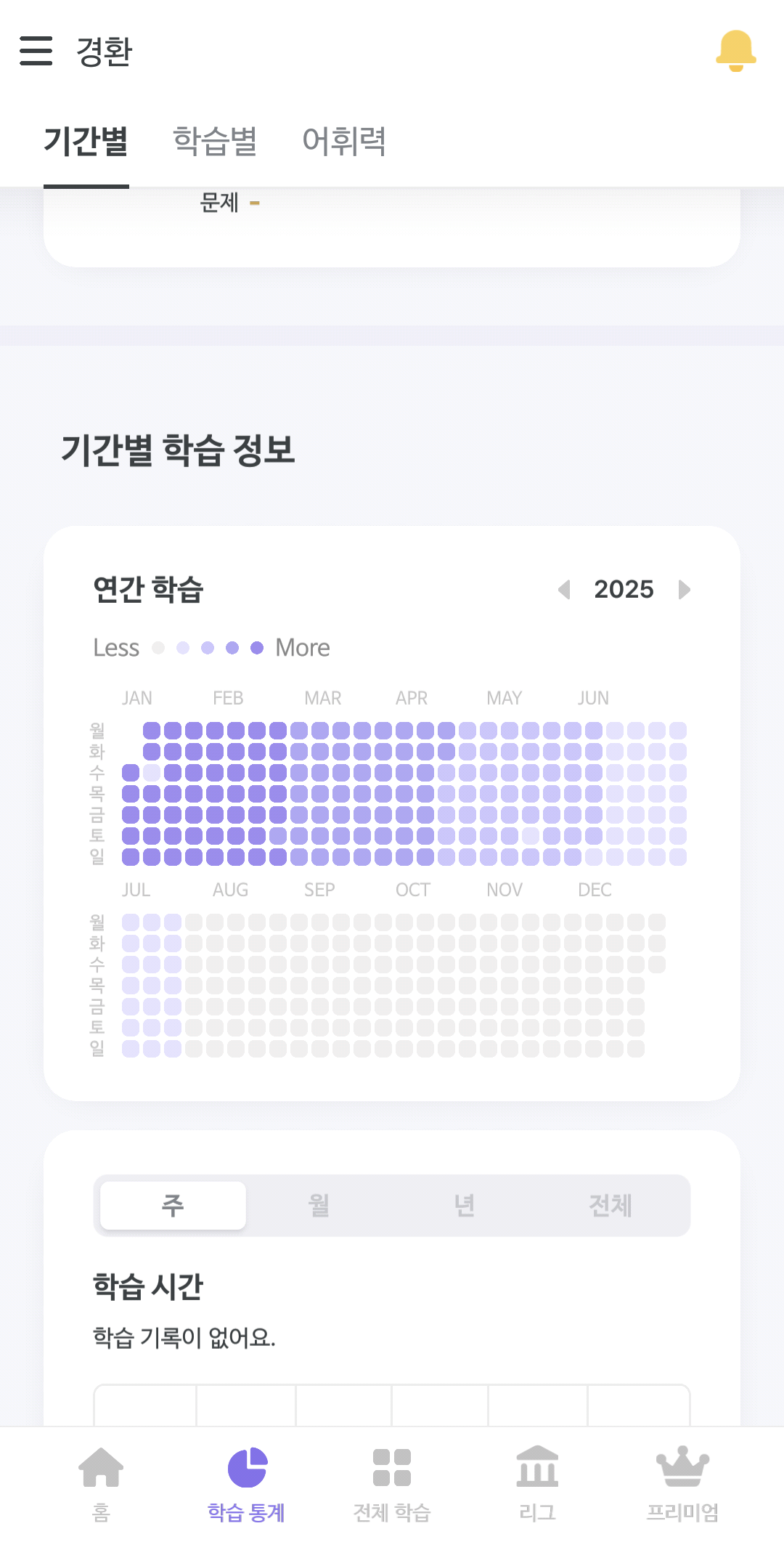Image resolution: width=784 pixels, height=1542 pixels.
Task: Go to next year arrow
Action: pyautogui.click(x=684, y=589)
